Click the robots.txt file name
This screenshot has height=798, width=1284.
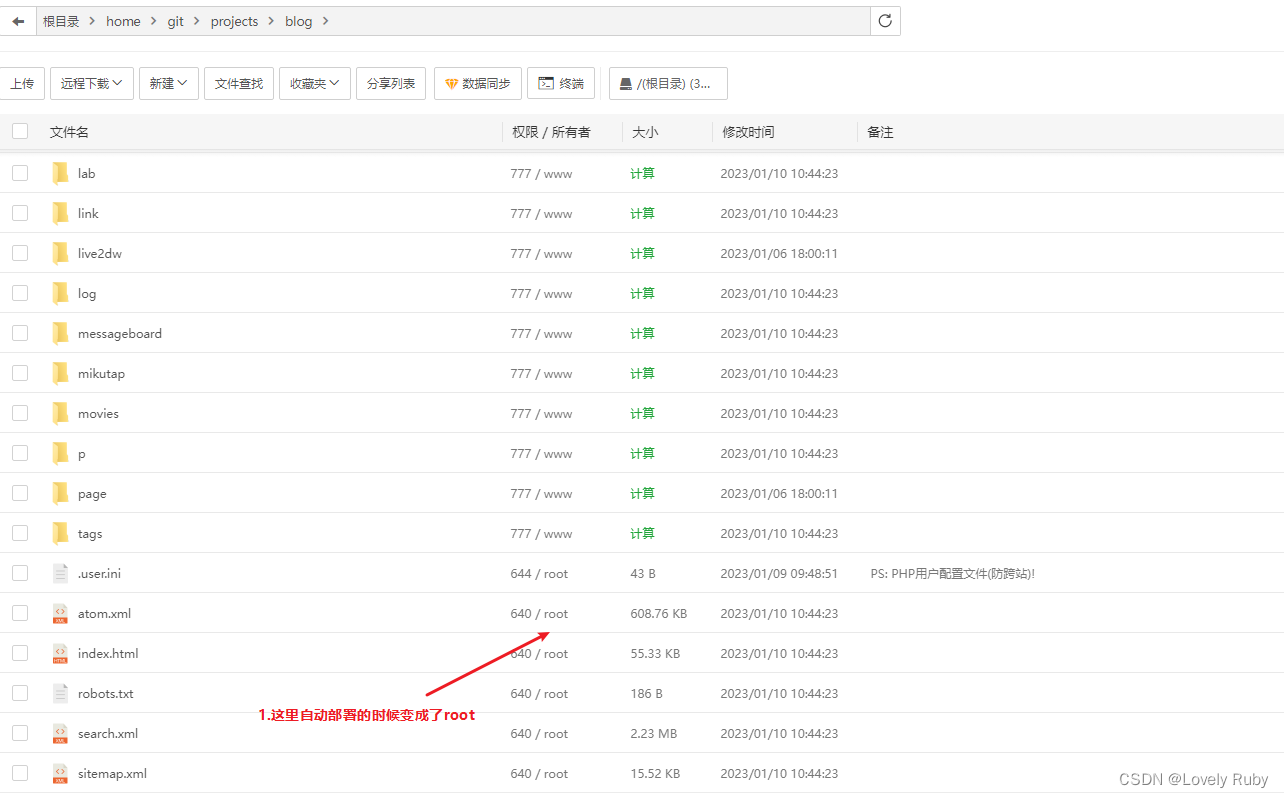tap(105, 693)
